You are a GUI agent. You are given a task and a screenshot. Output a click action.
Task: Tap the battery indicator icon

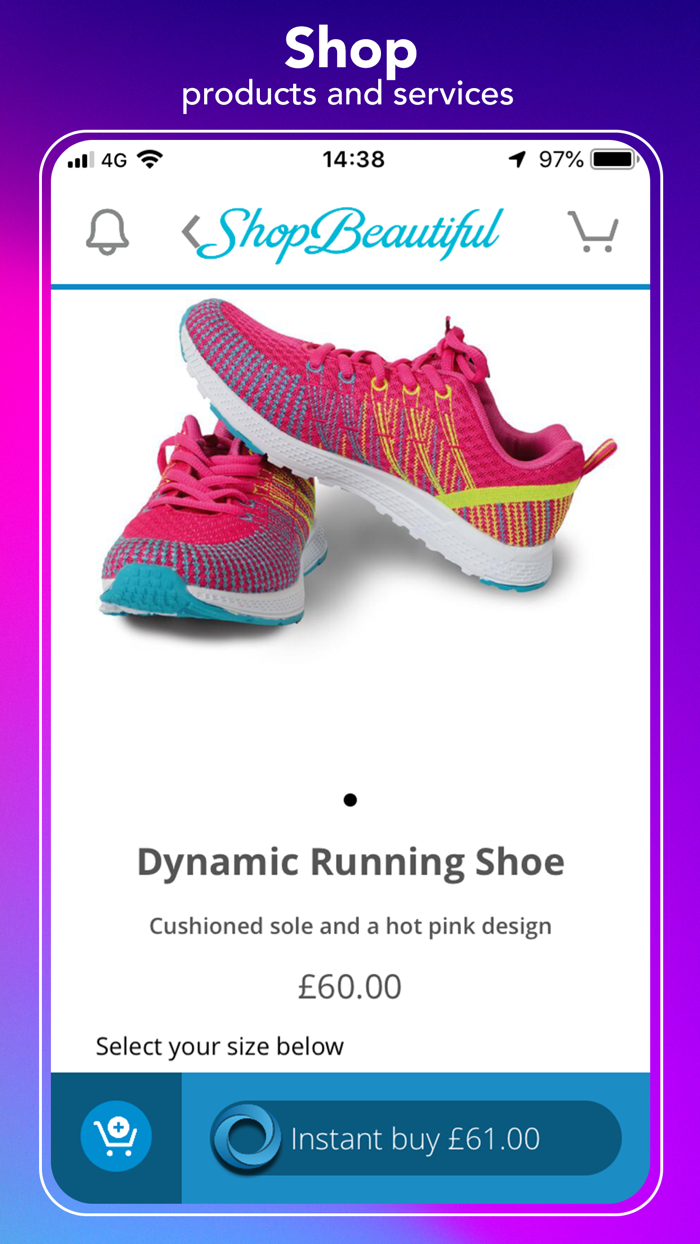(613, 159)
